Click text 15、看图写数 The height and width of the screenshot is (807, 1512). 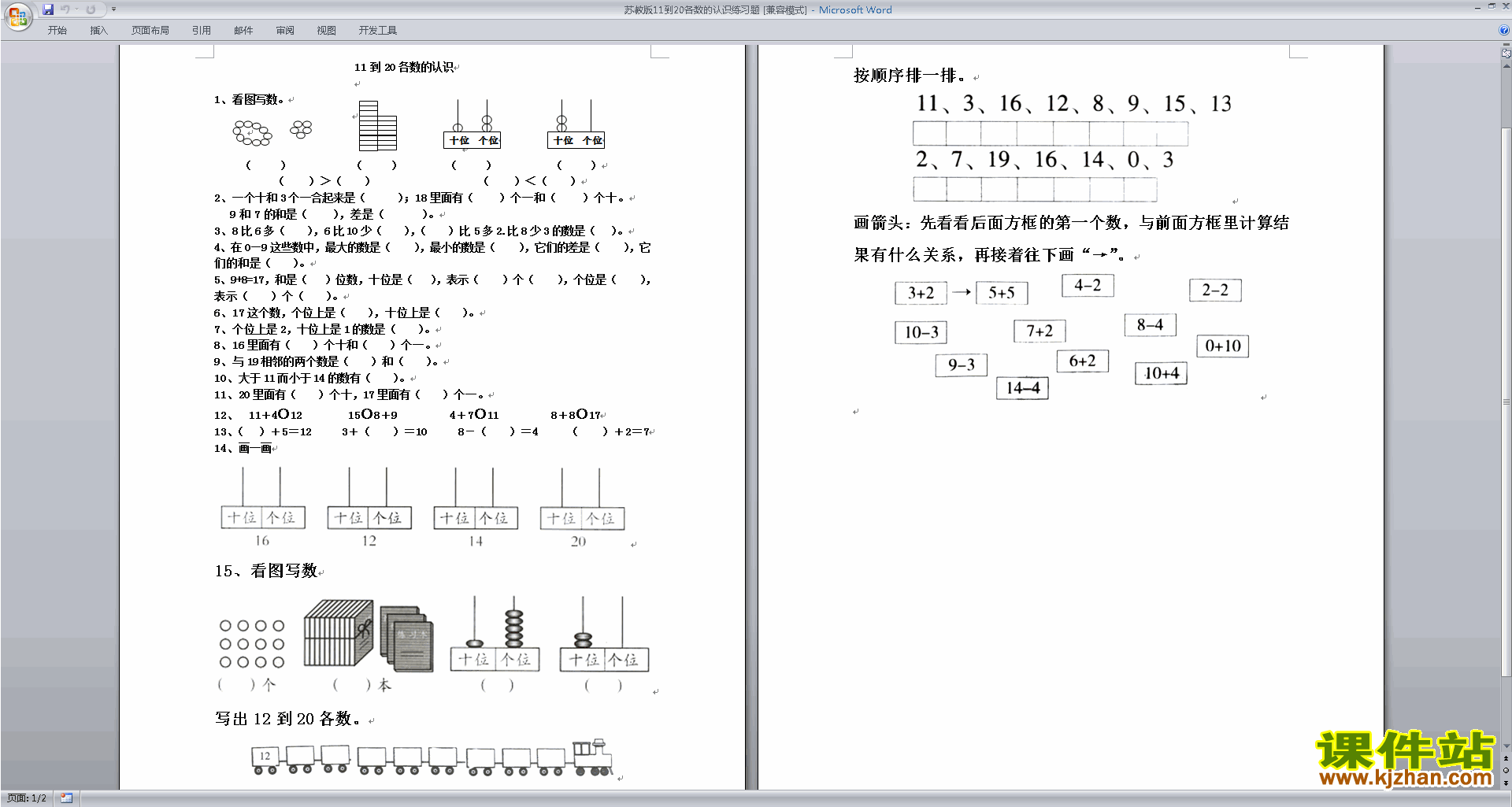pos(266,571)
